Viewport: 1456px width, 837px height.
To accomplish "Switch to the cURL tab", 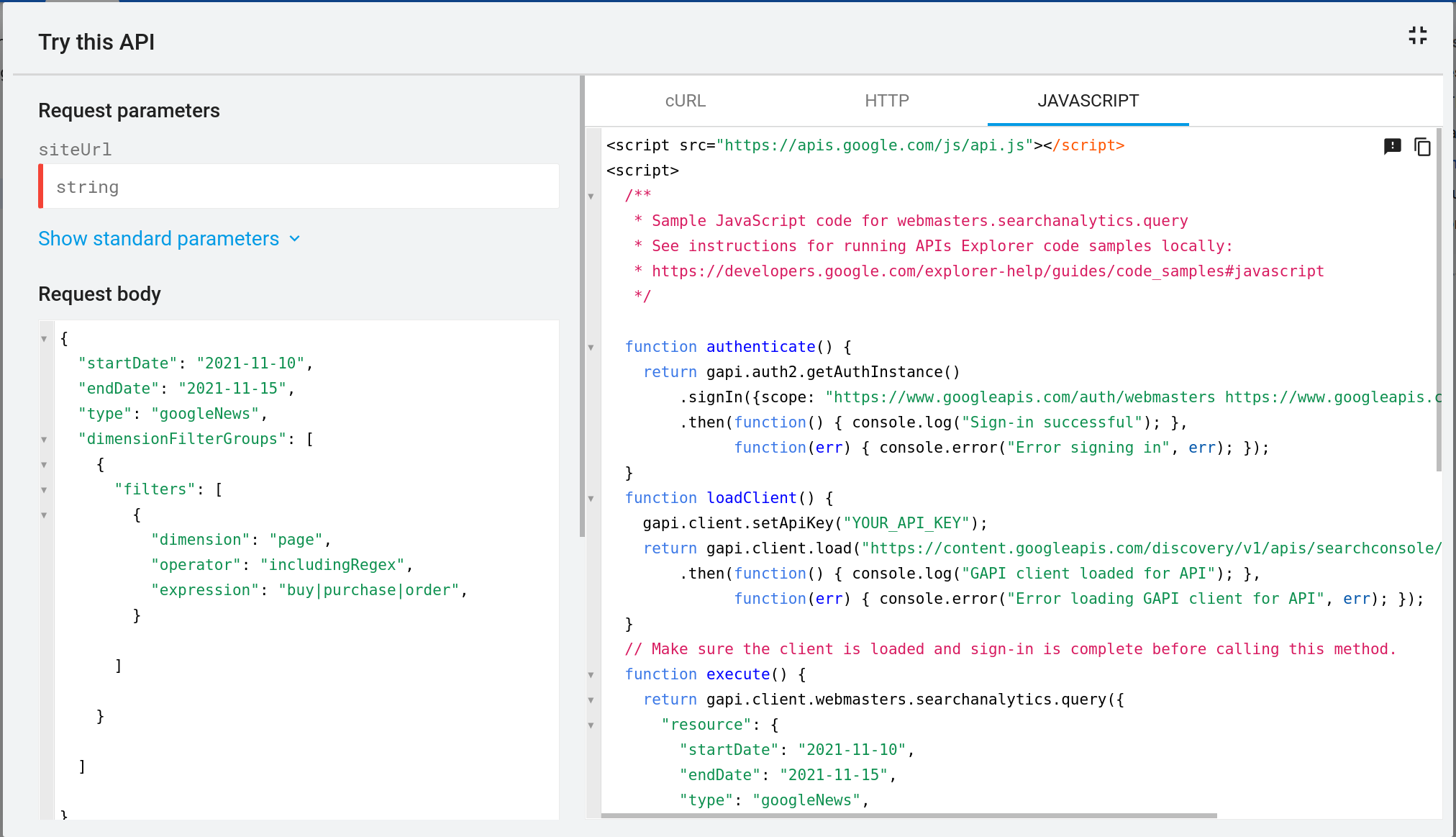I will [685, 100].
